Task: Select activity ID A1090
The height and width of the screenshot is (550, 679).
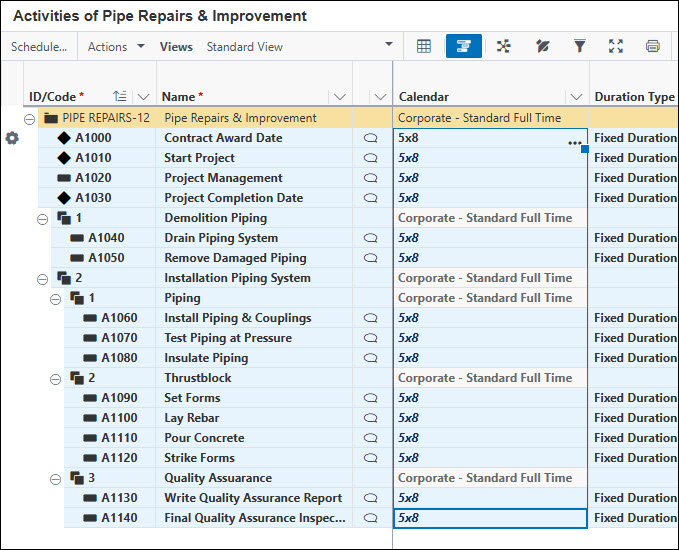Action: 119,398
